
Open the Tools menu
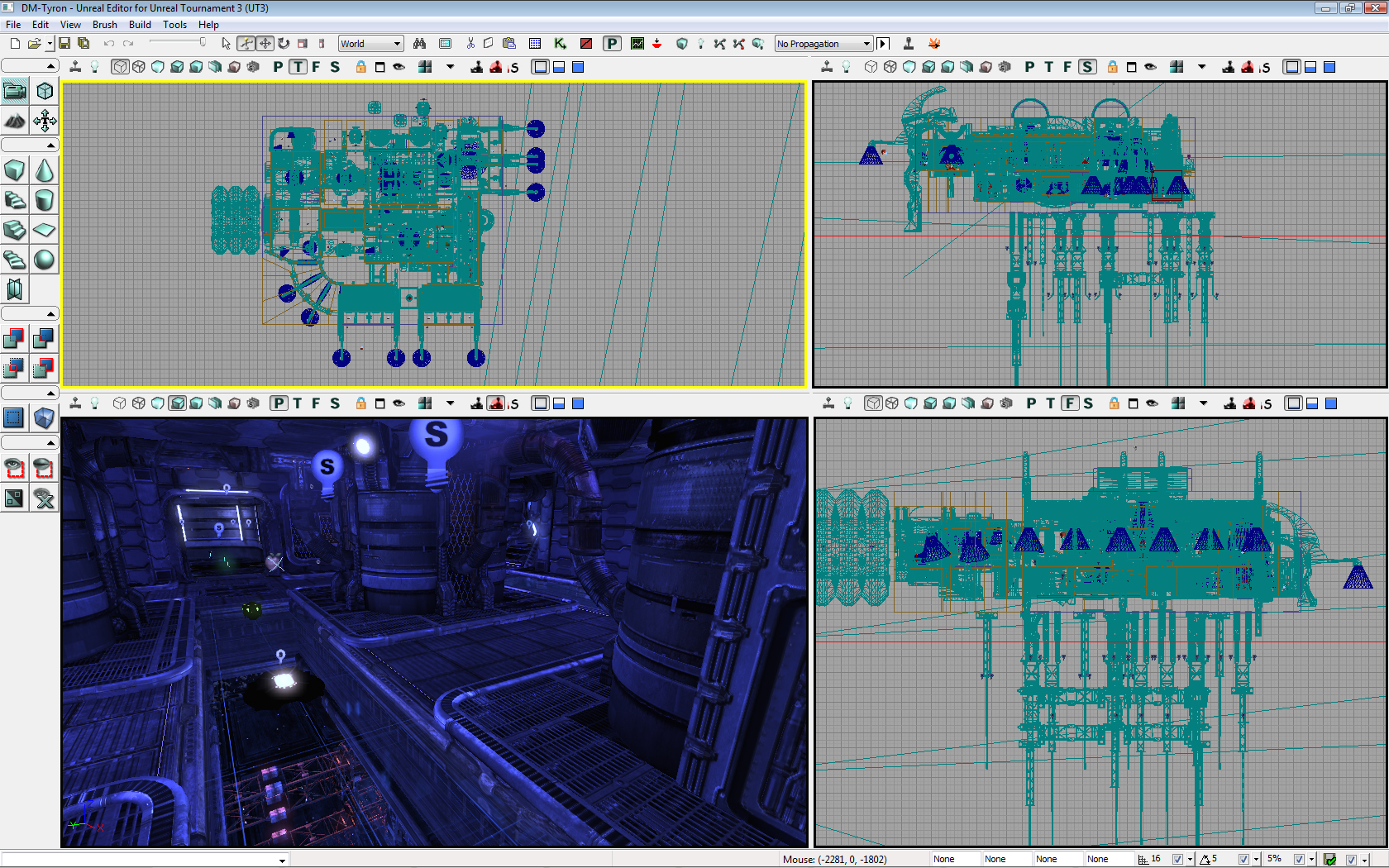pos(174,24)
